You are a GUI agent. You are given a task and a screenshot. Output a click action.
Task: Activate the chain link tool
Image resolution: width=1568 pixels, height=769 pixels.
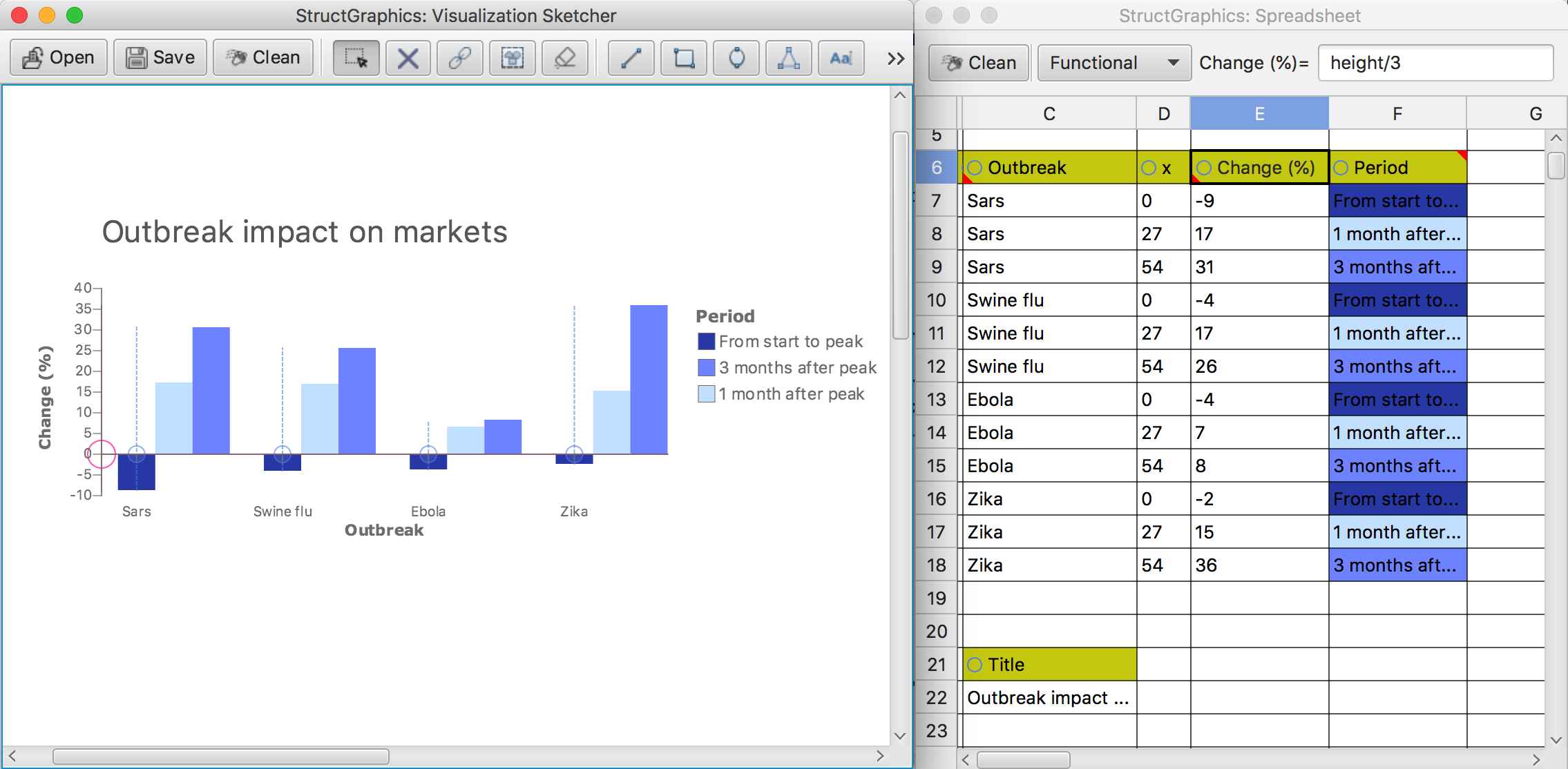460,58
